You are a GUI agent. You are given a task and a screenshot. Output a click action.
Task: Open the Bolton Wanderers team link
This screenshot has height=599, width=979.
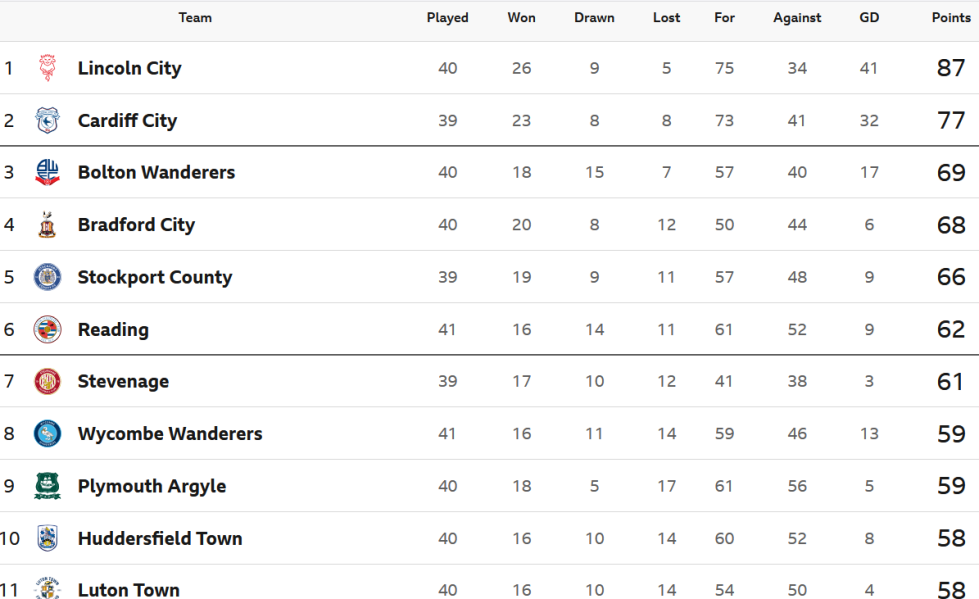point(156,172)
